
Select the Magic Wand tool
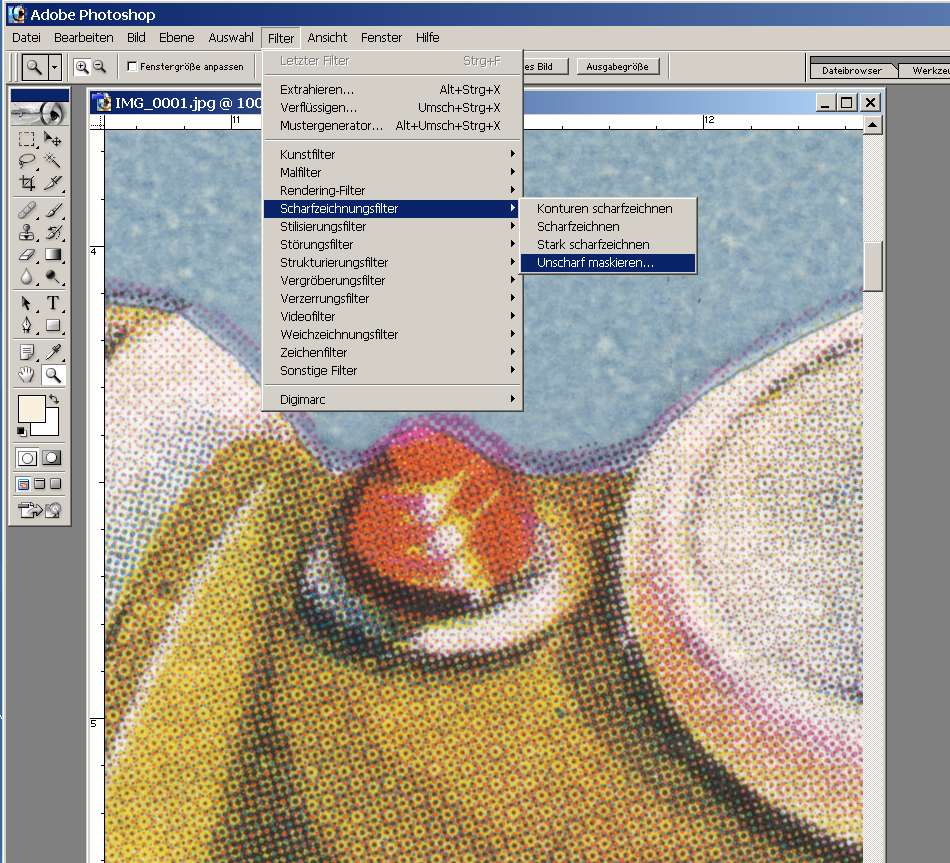coord(53,161)
